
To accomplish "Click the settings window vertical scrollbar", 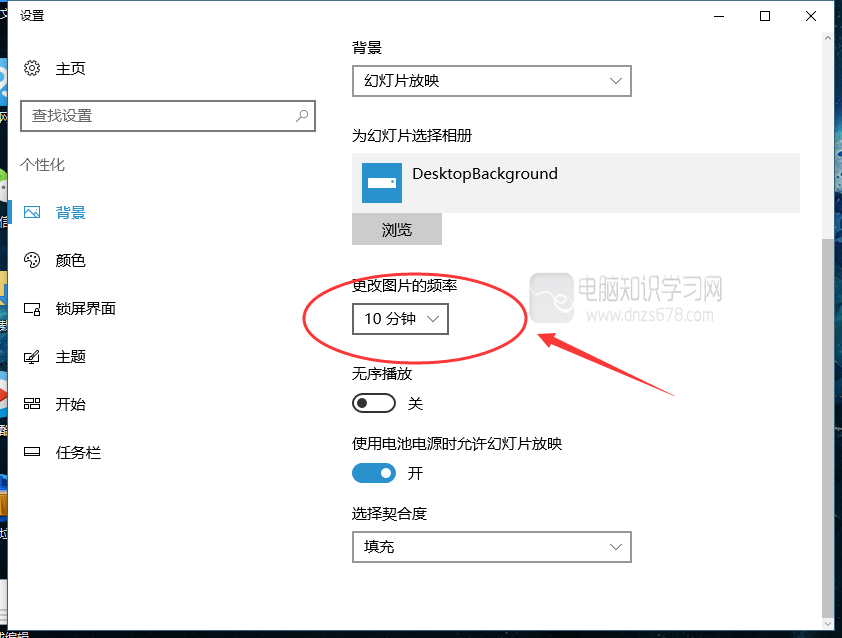I will coord(827,427).
